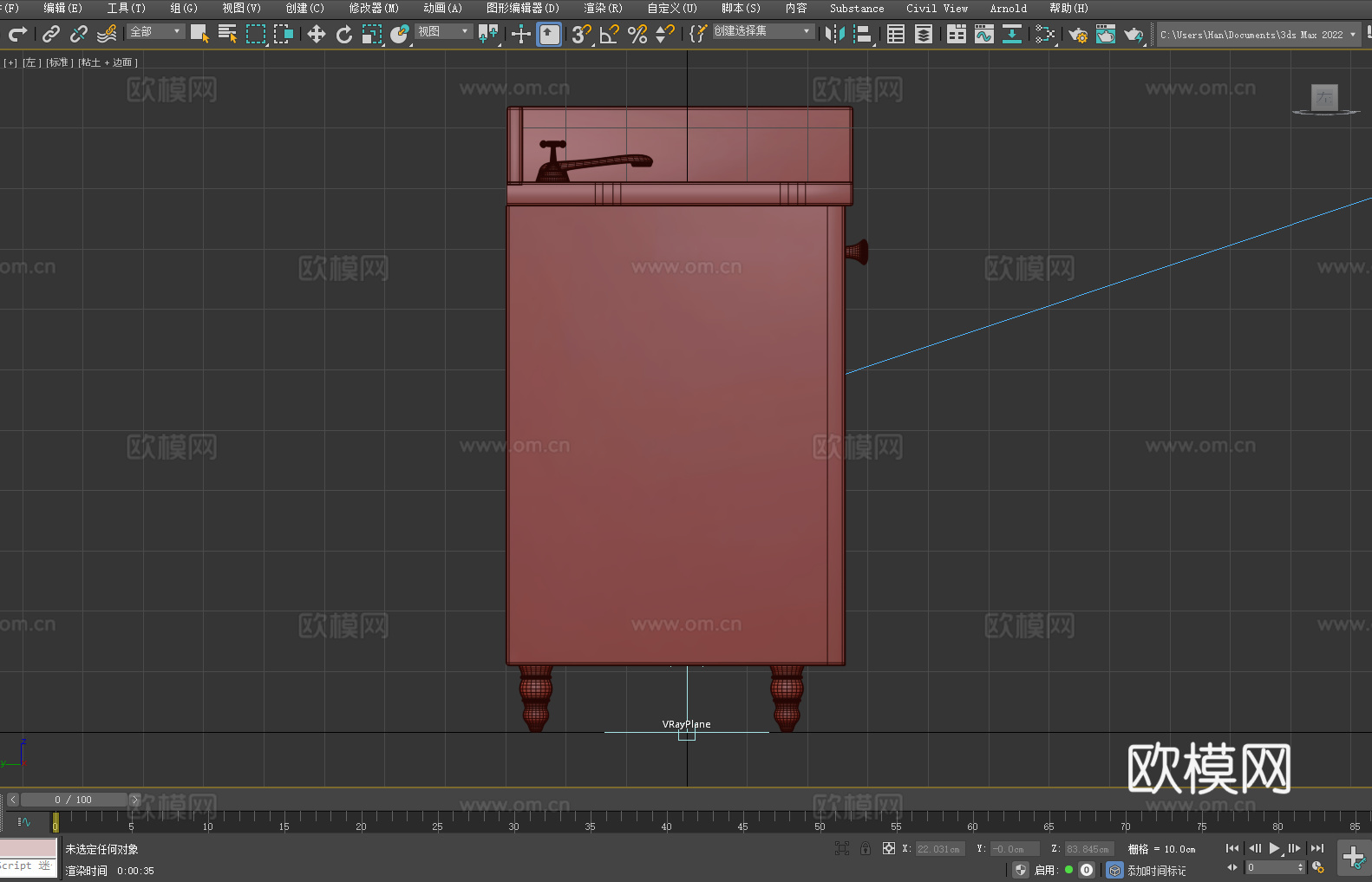Toggle Spinner Snap
This screenshot has height=882, width=1372.
click(x=665, y=34)
